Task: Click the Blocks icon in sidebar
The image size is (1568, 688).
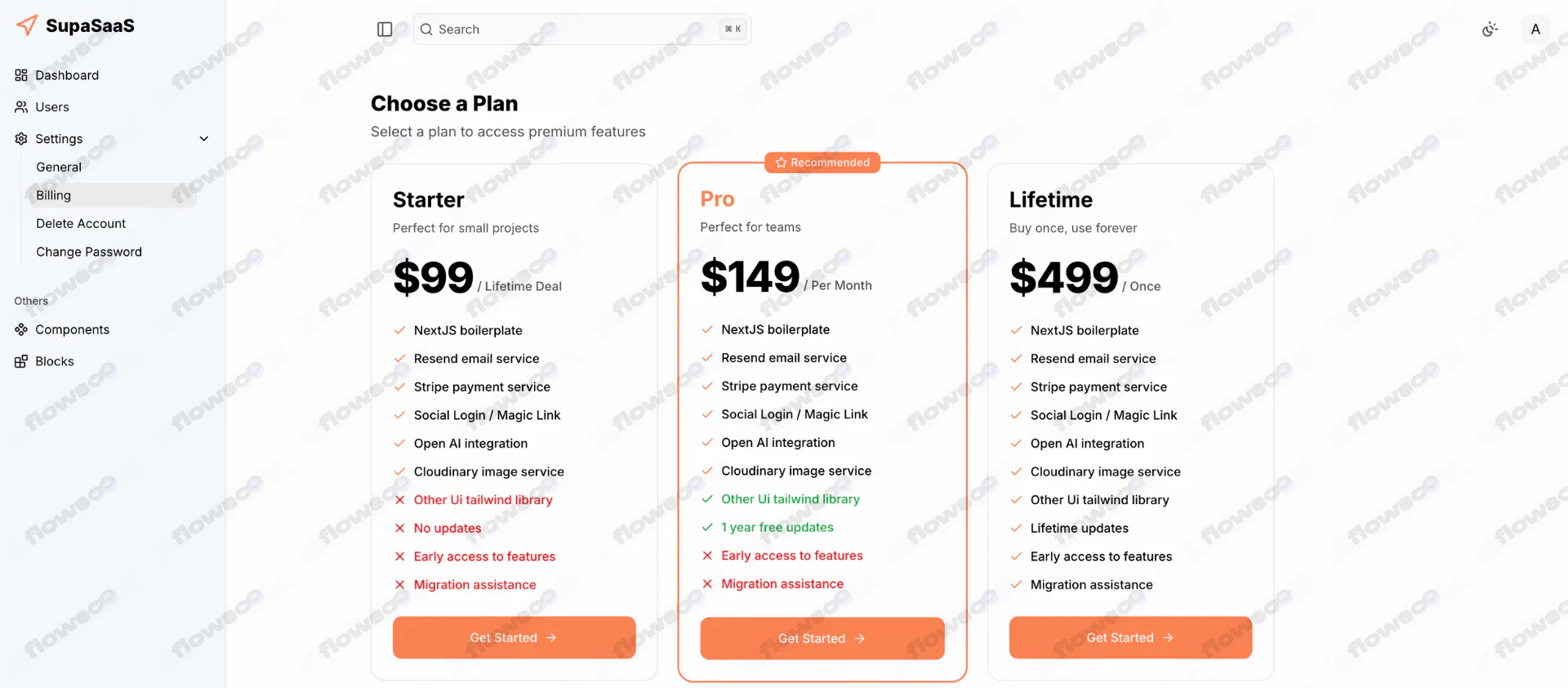Action: pyautogui.click(x=21, y=361)
